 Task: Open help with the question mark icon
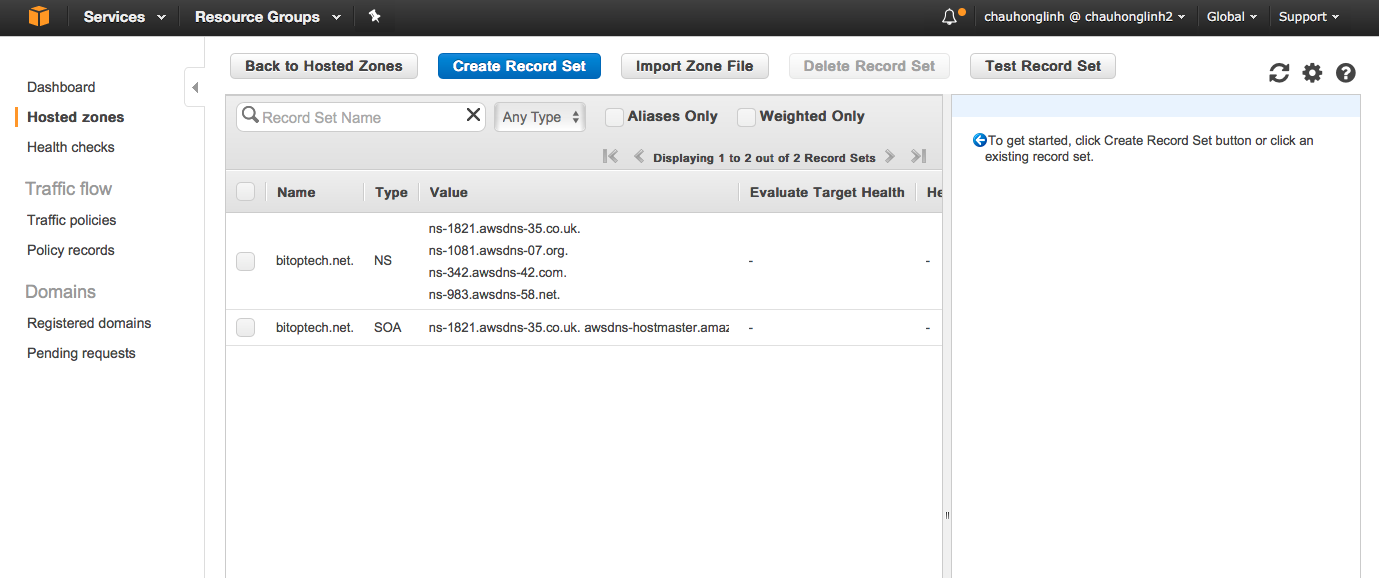pyautogui.click(x=1346, y=73)
